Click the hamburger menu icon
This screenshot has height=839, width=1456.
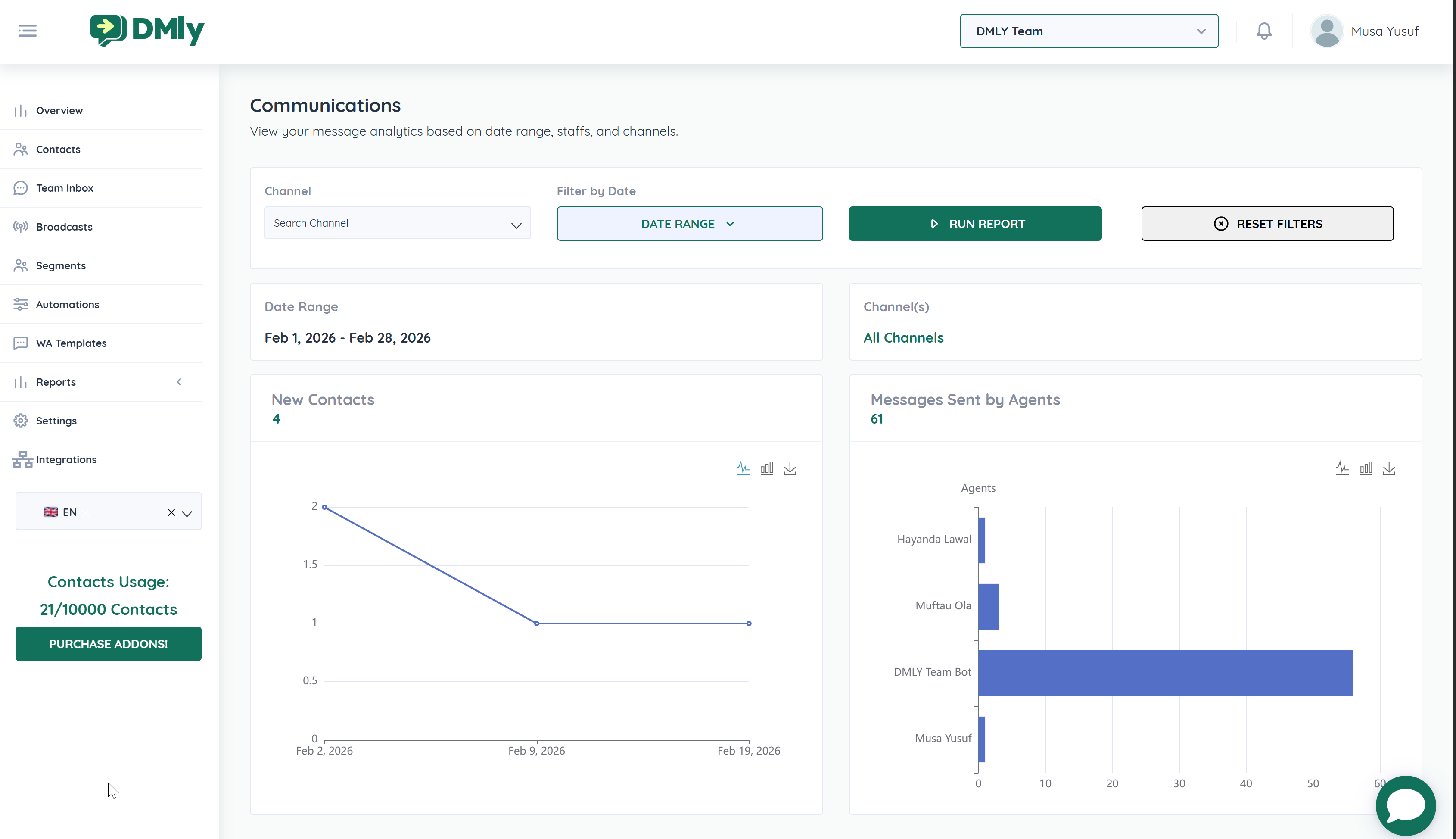coord(27,31)
